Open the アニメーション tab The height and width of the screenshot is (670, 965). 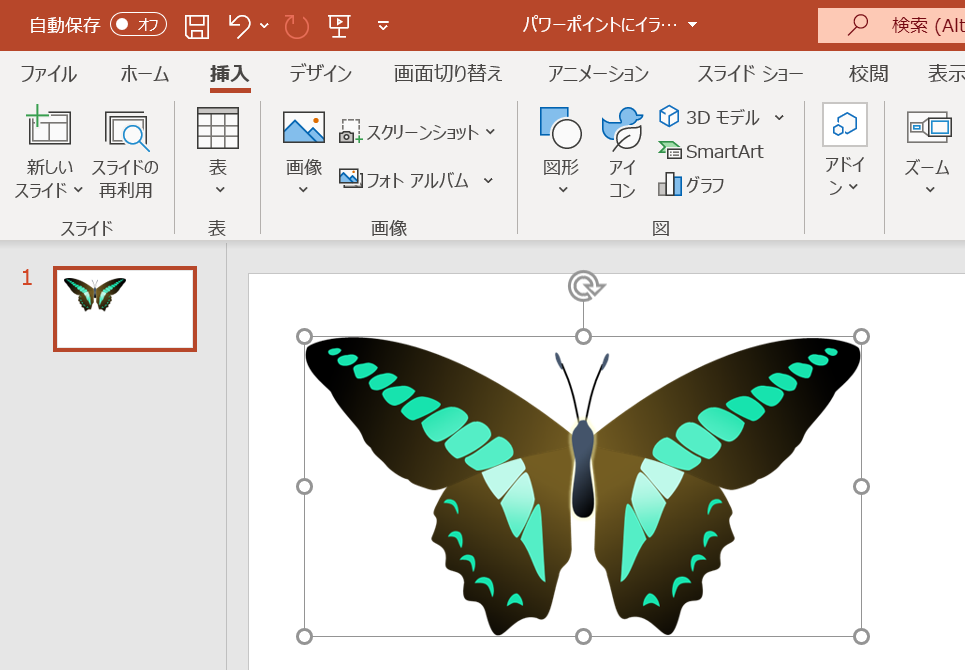pyautogui.click(x=597, y=73)
